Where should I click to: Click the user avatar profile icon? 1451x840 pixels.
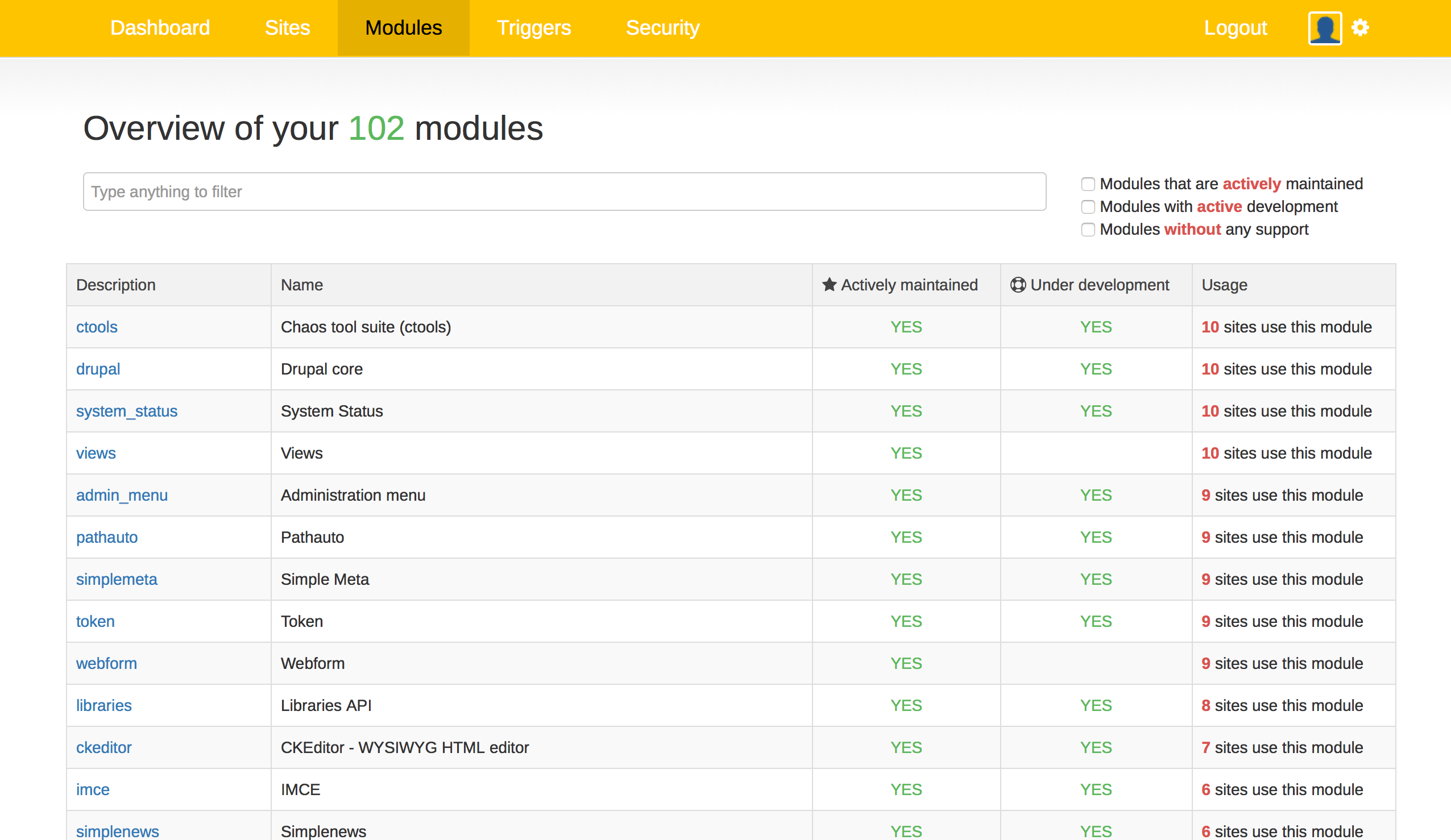1324,28
